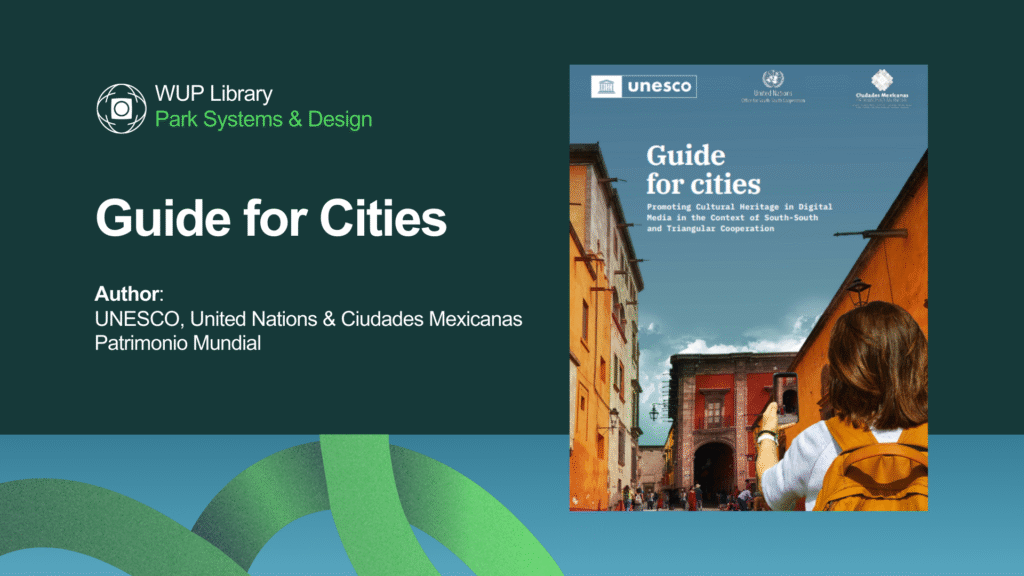
Task: Click the 'Author:' label
Action: tap(129, 294)
